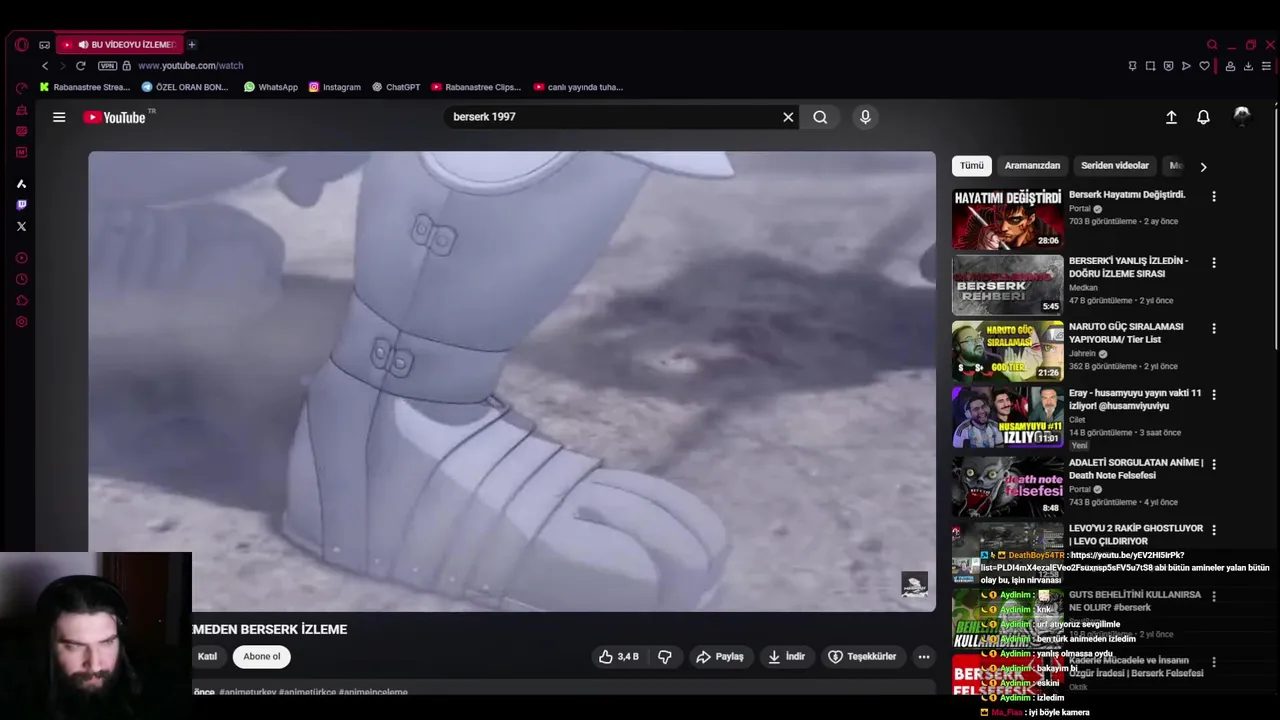
Task: Toggle the VPN badge in address bar
Action: (108, 66)
